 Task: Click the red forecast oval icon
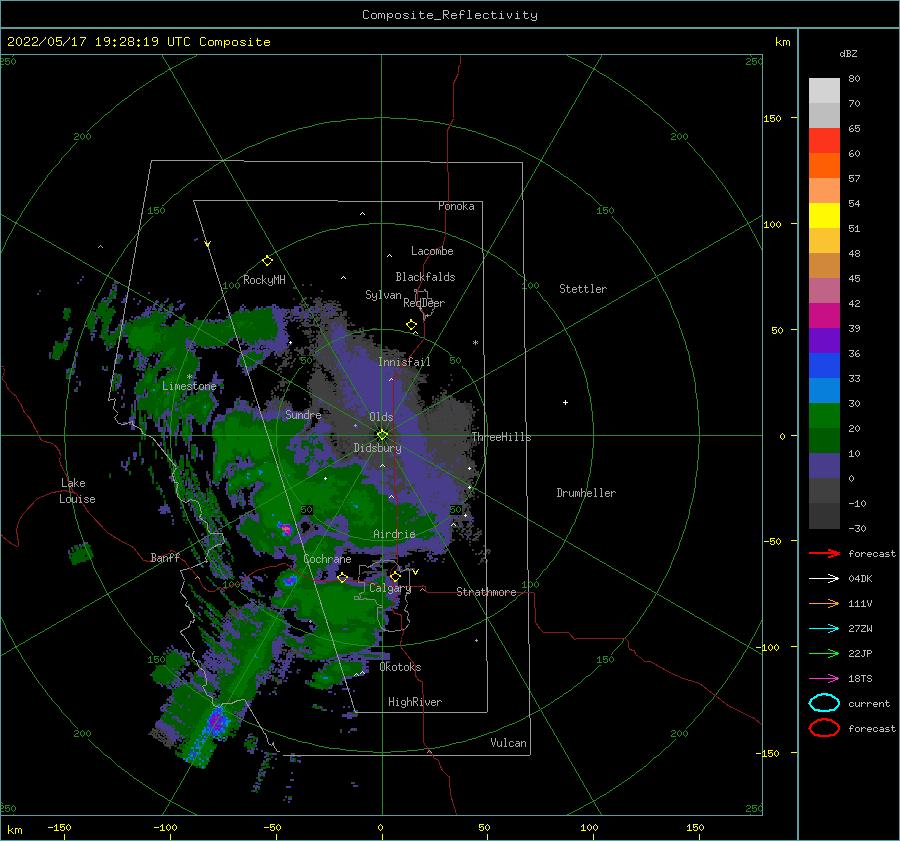[x=824, y=728]
